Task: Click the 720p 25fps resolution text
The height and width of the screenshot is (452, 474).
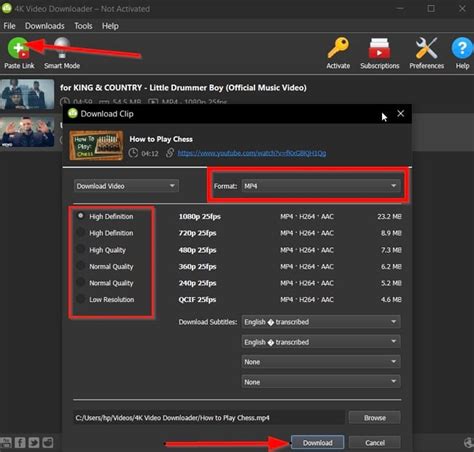Action: coord(197,233)
